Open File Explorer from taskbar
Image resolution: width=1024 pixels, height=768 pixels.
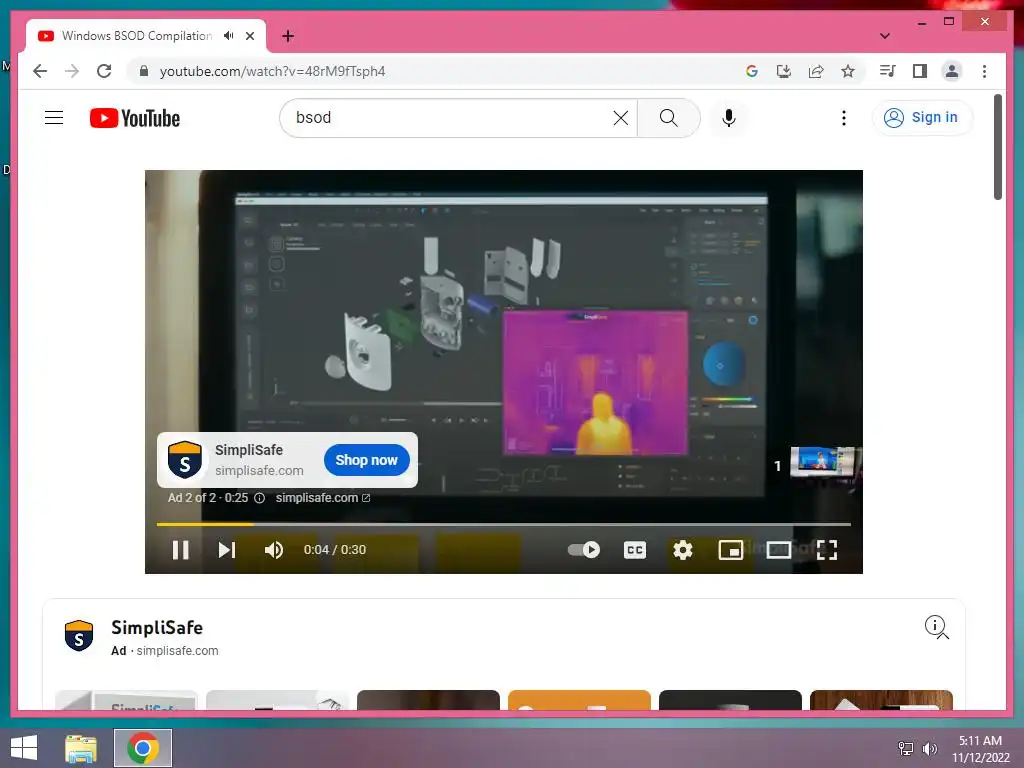(81, 748)
